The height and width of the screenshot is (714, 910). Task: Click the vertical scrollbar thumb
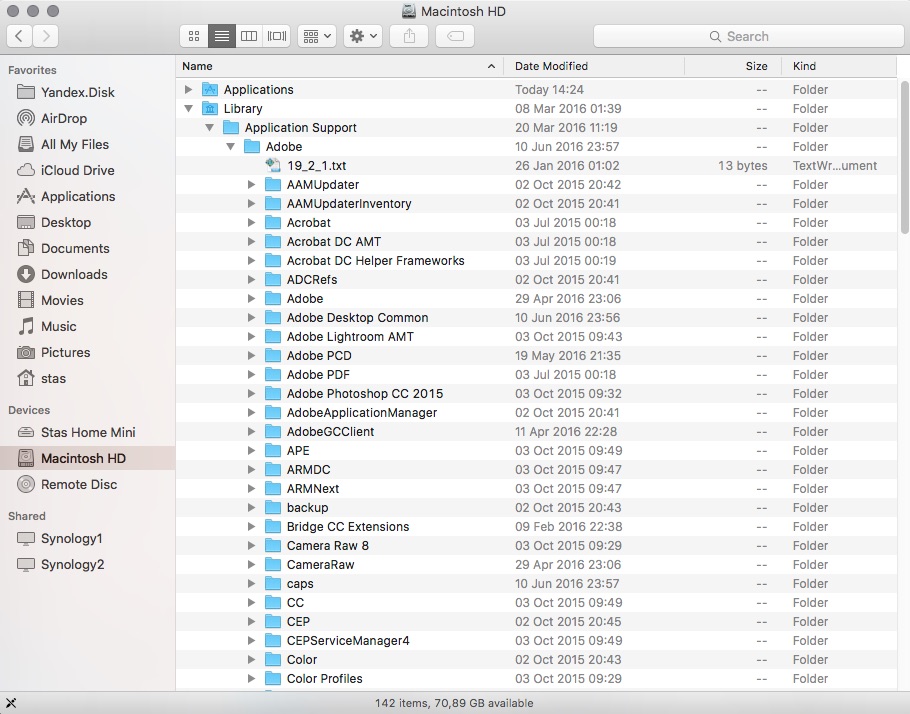[x=904, y=157]
